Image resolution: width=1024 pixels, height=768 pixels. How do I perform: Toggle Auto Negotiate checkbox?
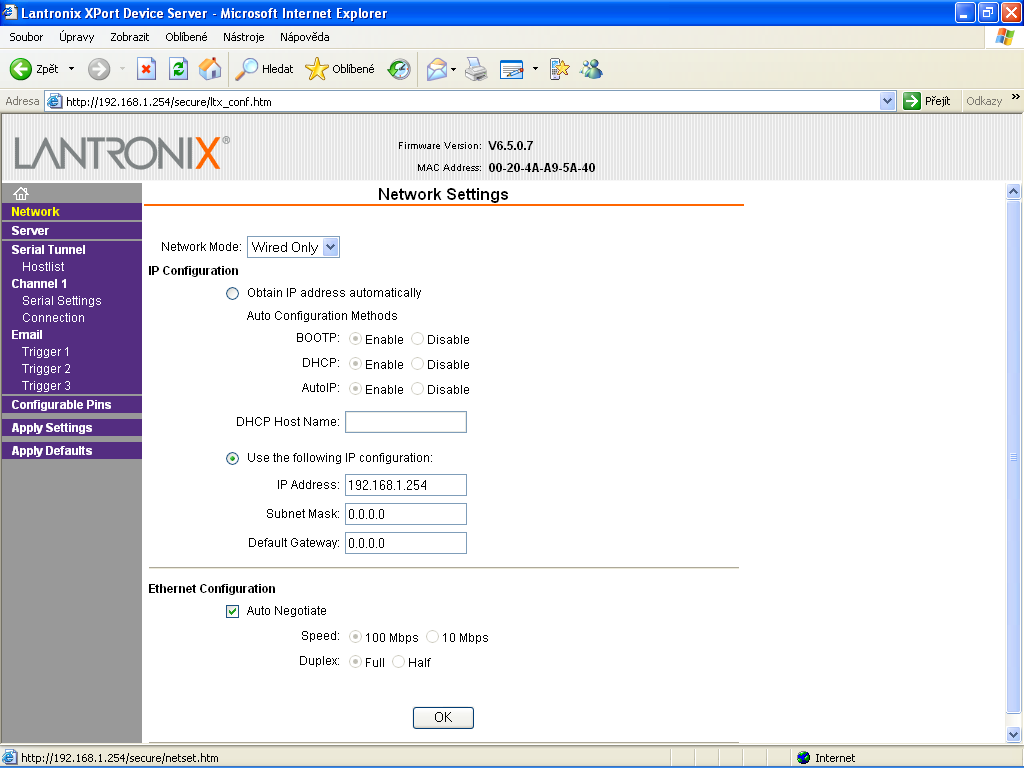click(232, 611)
